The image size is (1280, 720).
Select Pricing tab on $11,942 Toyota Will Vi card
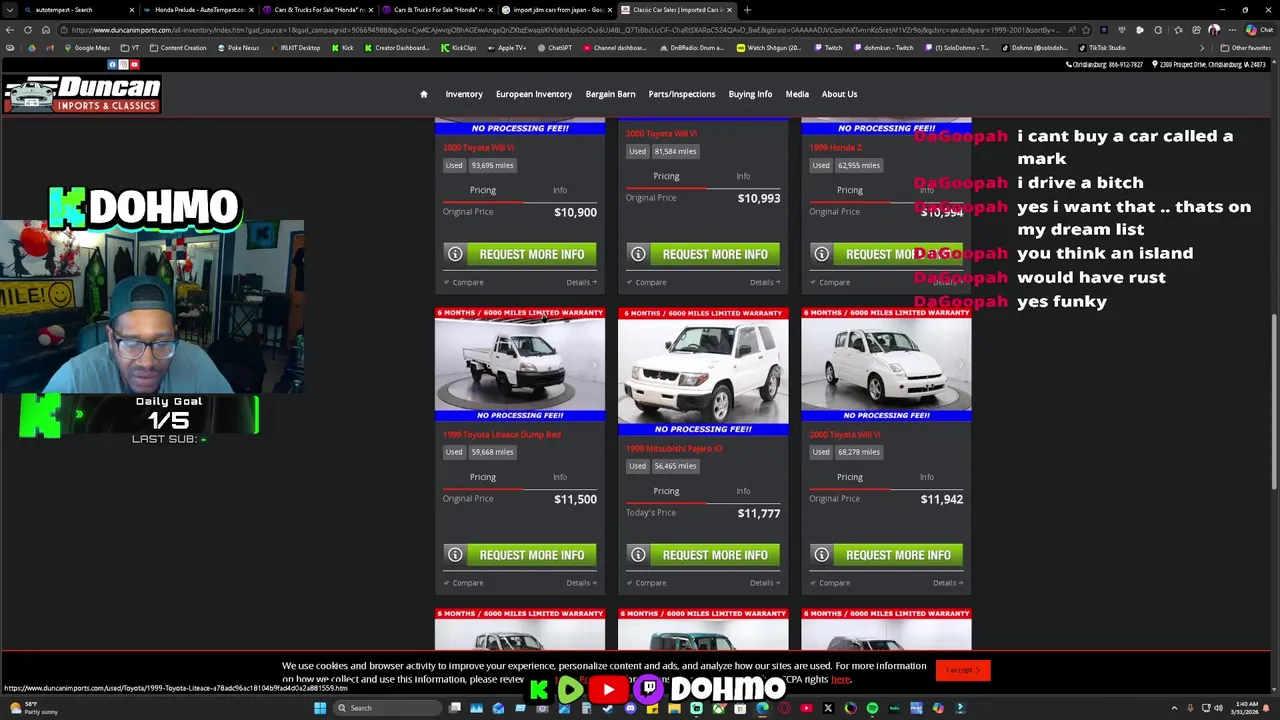point(849,477)
